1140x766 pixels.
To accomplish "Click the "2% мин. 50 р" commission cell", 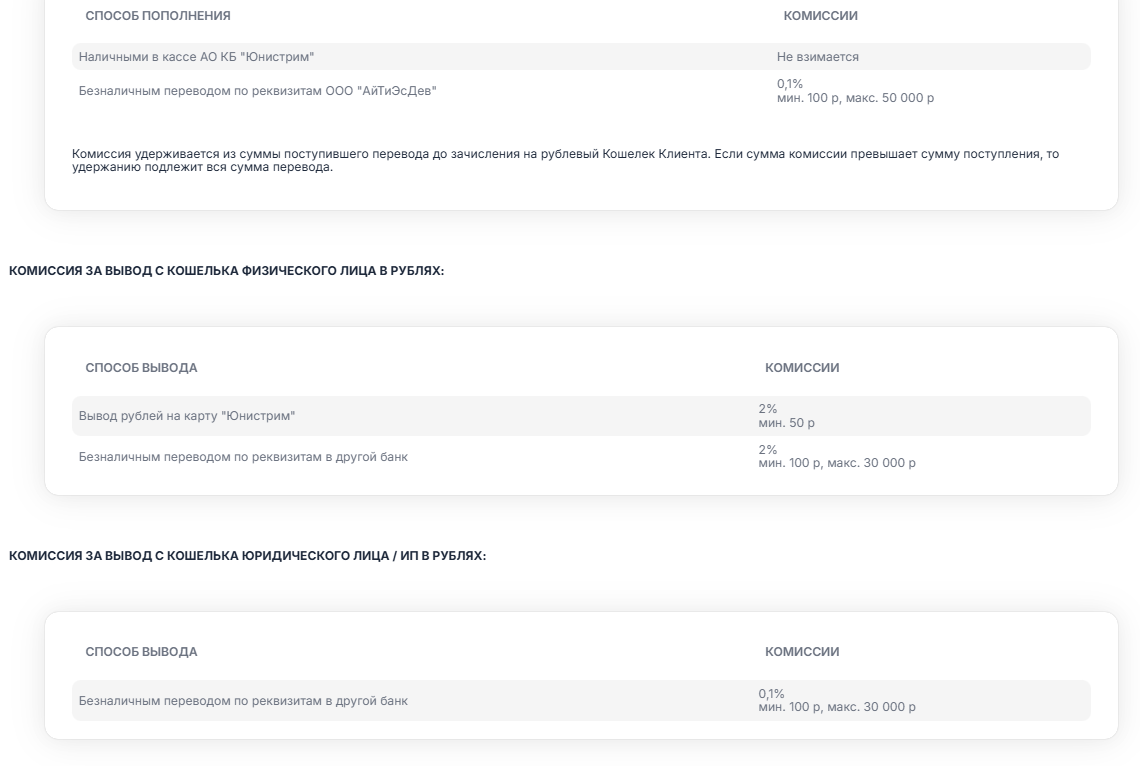I will point(786,416).
